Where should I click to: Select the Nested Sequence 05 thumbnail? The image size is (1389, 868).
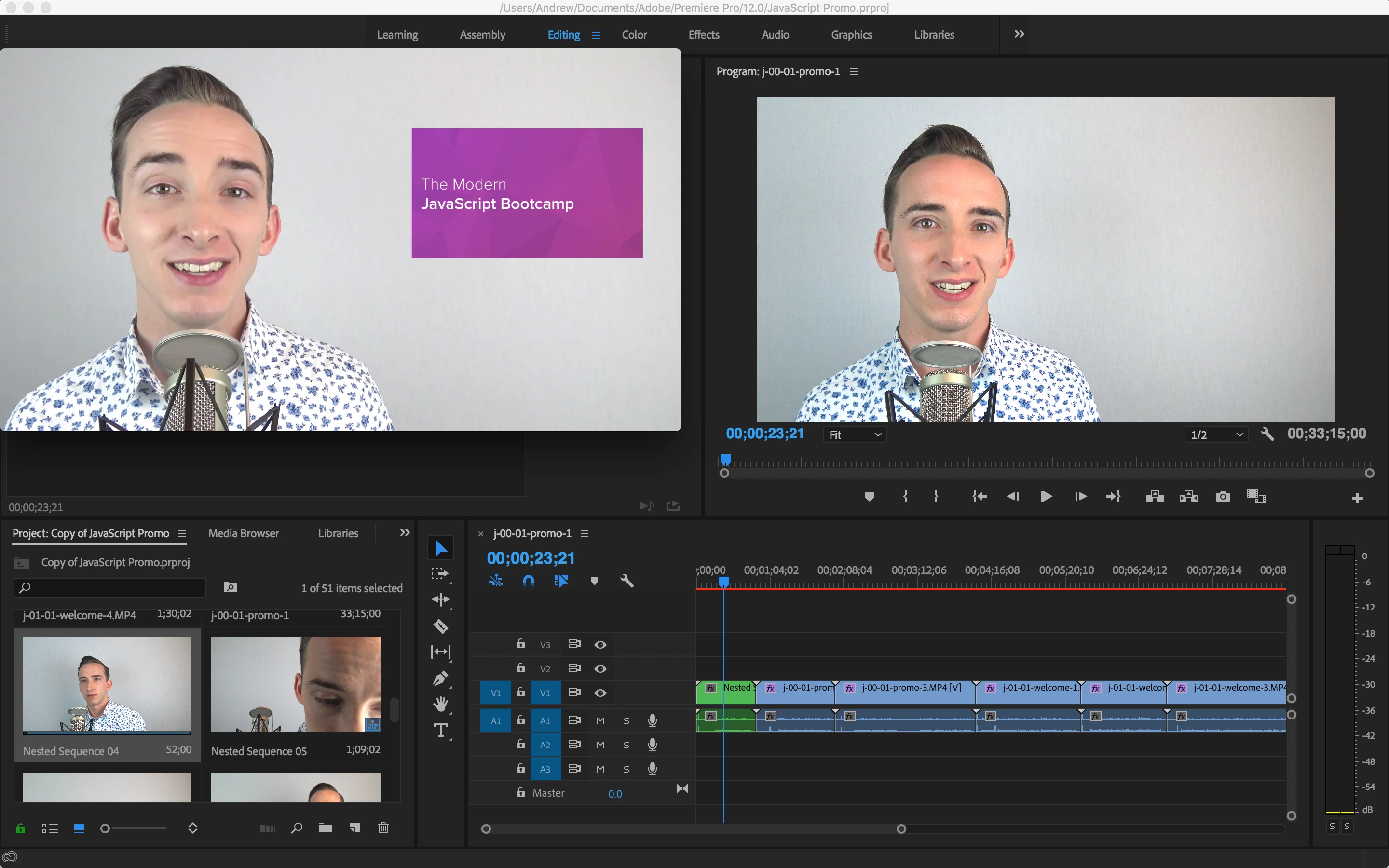pyautogui.click(x=296, y=684)
